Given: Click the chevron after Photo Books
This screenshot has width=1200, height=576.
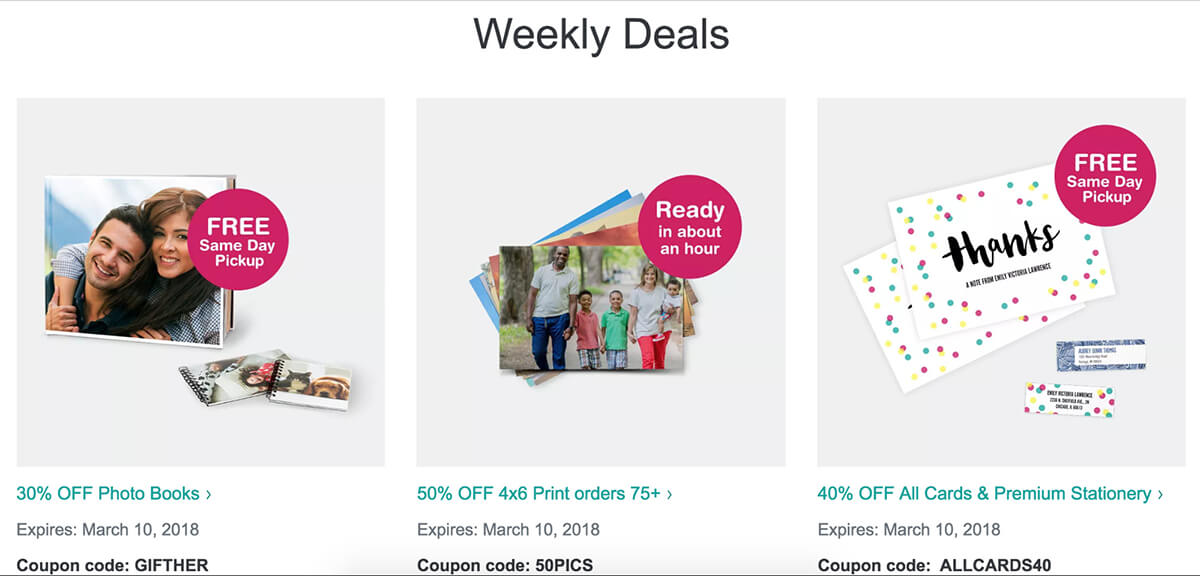Looking at the screenshot, I should (x=208, y=494).
